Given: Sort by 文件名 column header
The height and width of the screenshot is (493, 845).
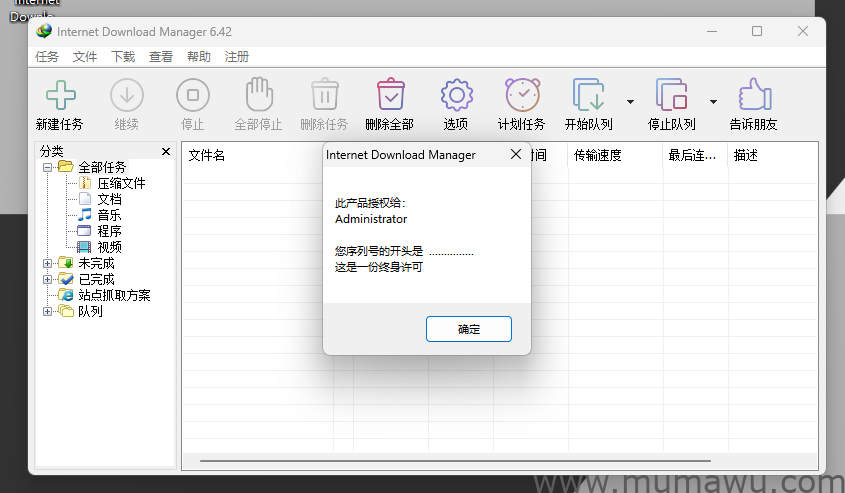Looking at the screenshot, I should [x=206, y=156].
